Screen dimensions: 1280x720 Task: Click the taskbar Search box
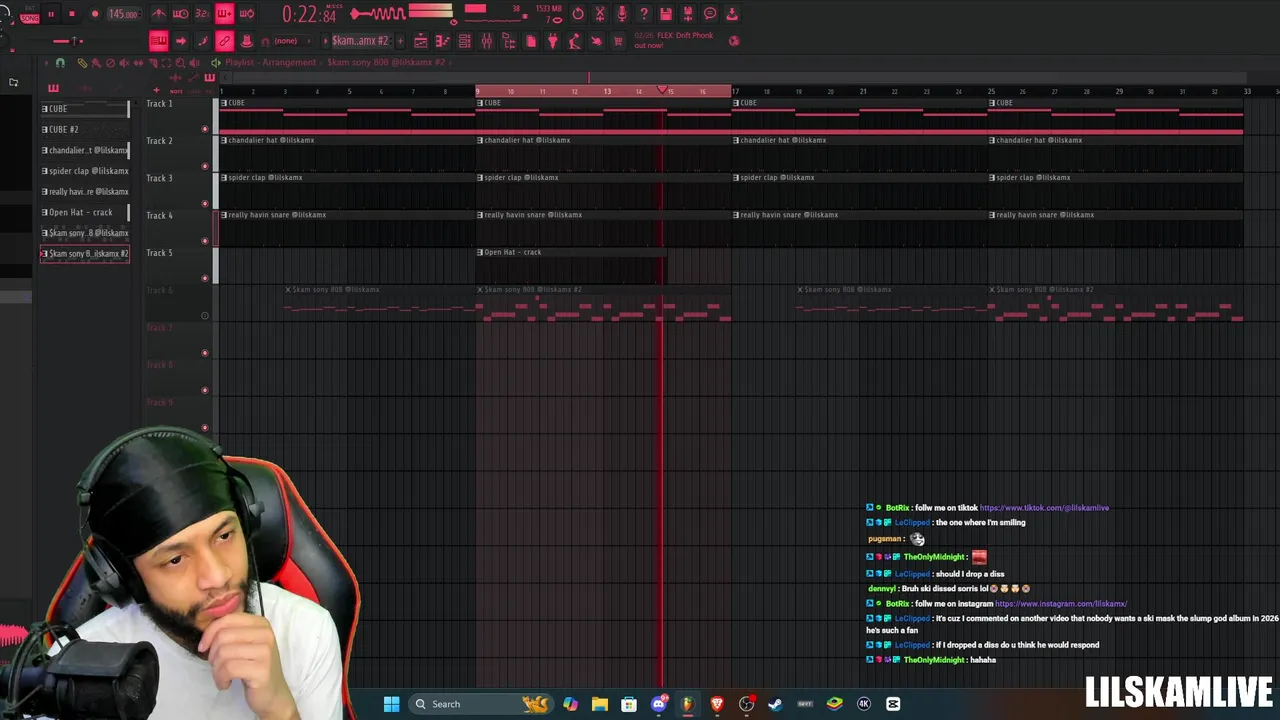481,704
